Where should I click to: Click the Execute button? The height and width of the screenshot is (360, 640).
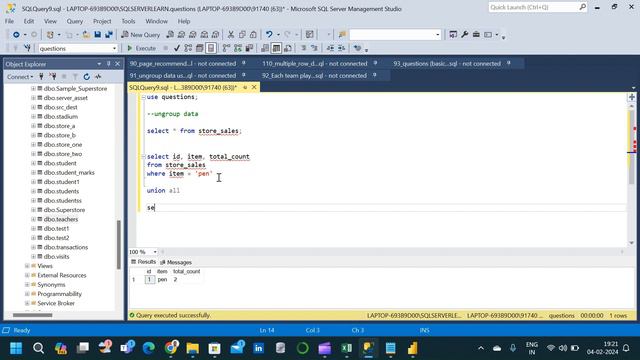tap(142, 48)
